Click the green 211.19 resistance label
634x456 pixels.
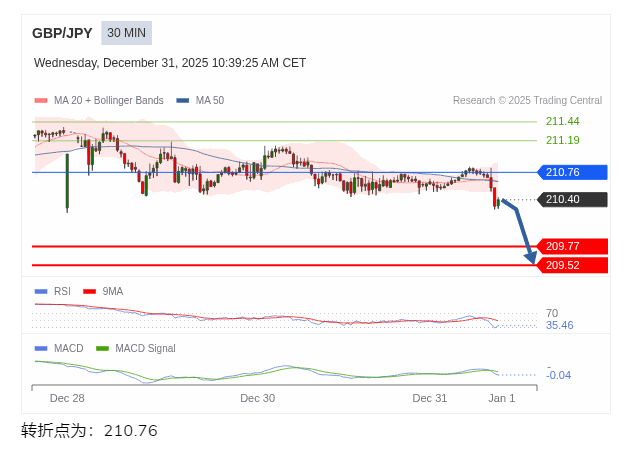(x=562, y=140)
